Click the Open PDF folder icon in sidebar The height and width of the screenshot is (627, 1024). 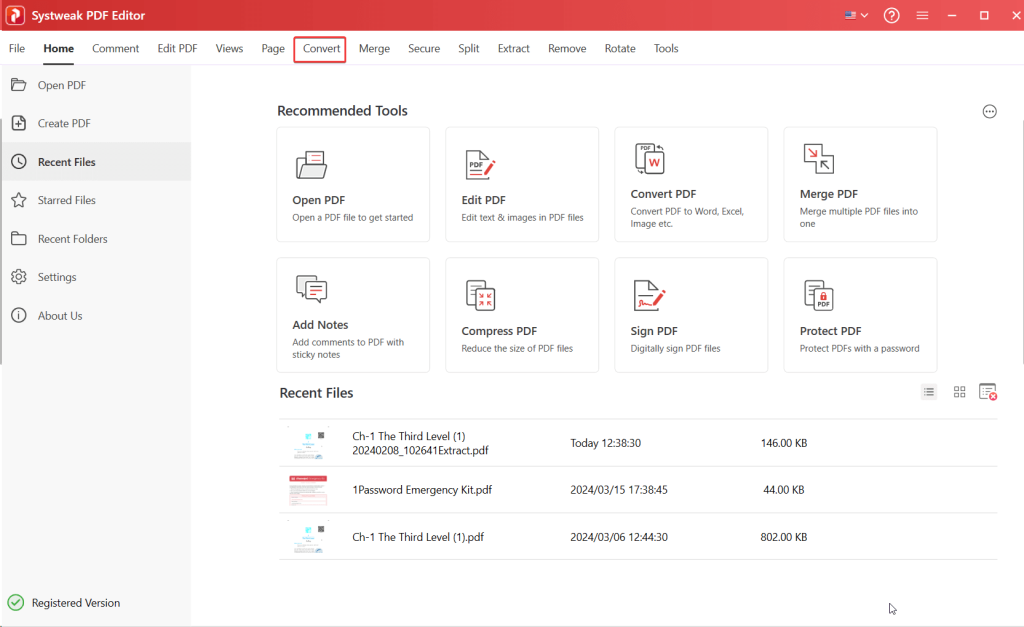click(x=19, y=85)
